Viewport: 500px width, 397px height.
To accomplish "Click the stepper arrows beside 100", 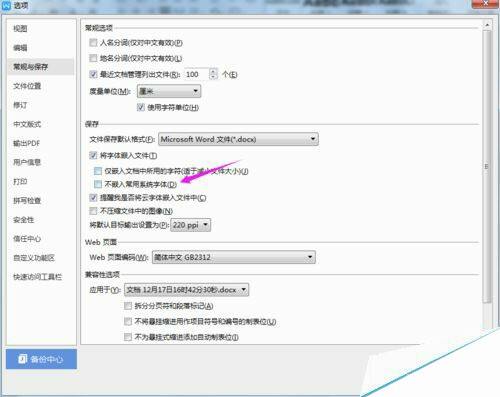I will [x=213, y=74].
